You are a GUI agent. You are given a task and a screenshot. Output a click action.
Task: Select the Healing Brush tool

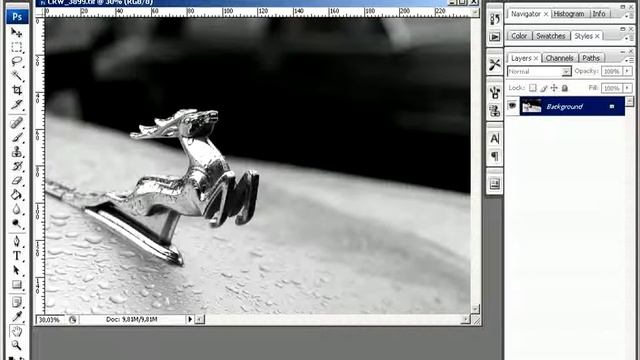(x=16, y=122)
